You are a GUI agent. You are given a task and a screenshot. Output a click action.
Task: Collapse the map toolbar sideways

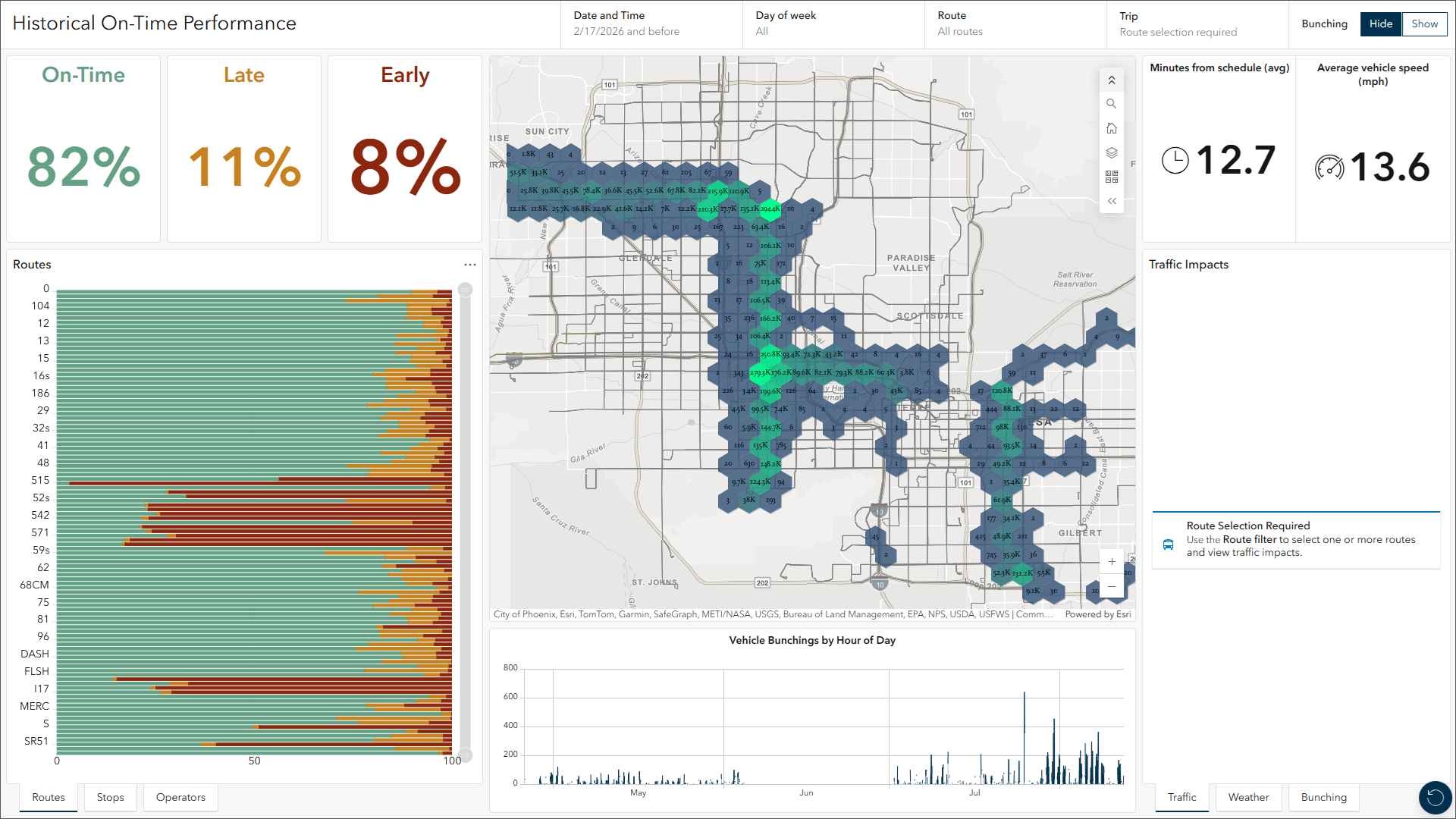(1111, 201)
